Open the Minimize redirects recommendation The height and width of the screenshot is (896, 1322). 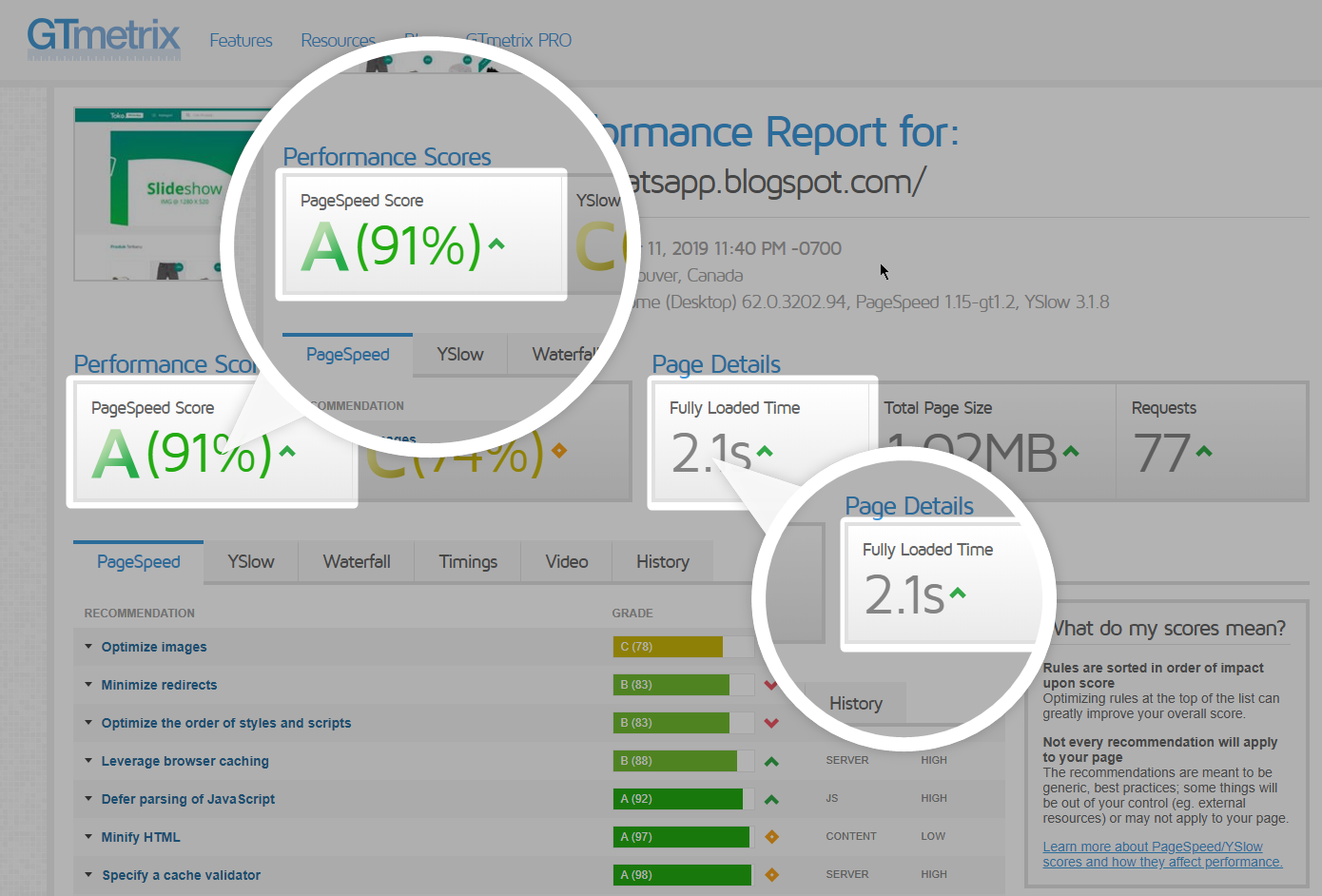(x=160, y=685)
